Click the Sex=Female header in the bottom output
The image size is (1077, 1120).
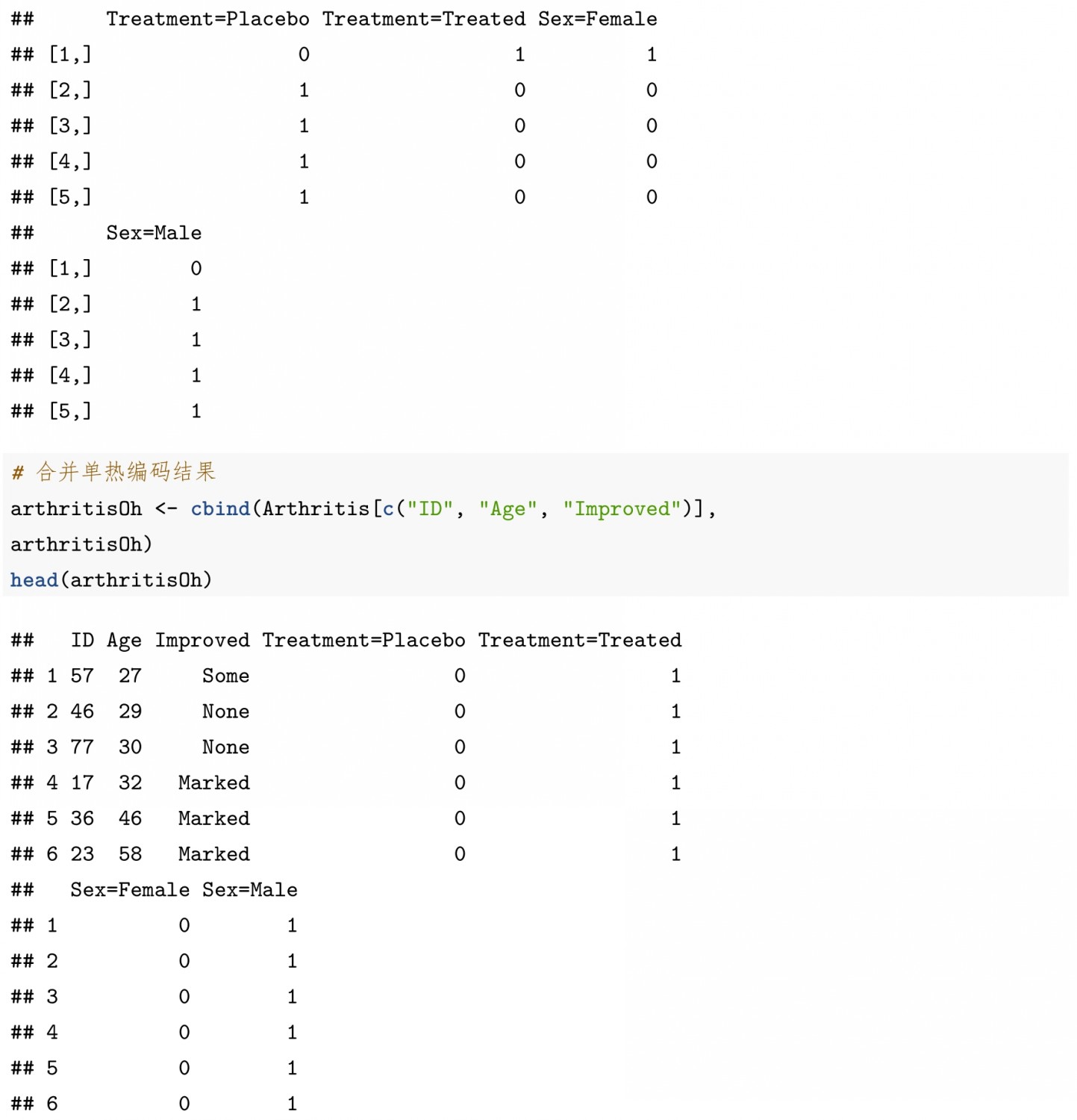(130, 890)
